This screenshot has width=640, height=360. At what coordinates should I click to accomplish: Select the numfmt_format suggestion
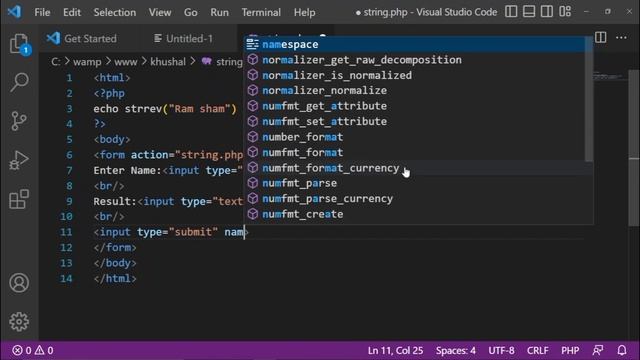click(414, 152)
